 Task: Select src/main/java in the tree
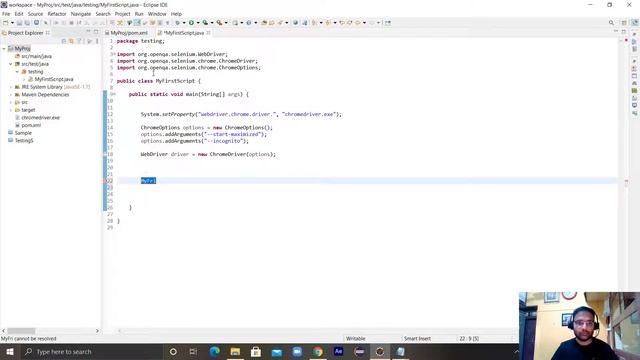coord(36,56)
